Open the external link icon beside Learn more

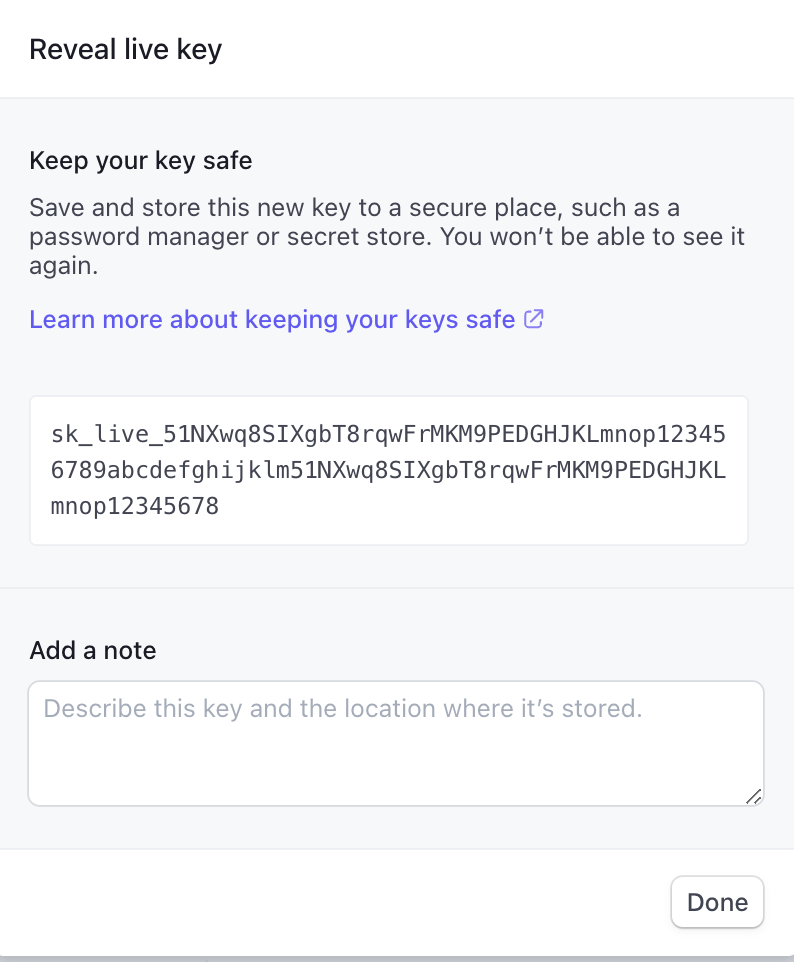pyautogui.click(x=535, y=320)
